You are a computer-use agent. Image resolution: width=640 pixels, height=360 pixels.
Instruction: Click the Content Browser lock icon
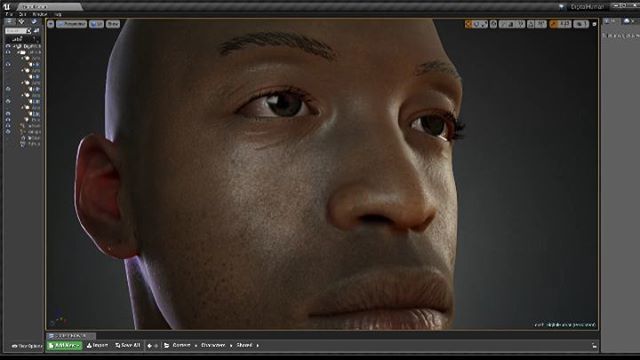pos(594,346)
